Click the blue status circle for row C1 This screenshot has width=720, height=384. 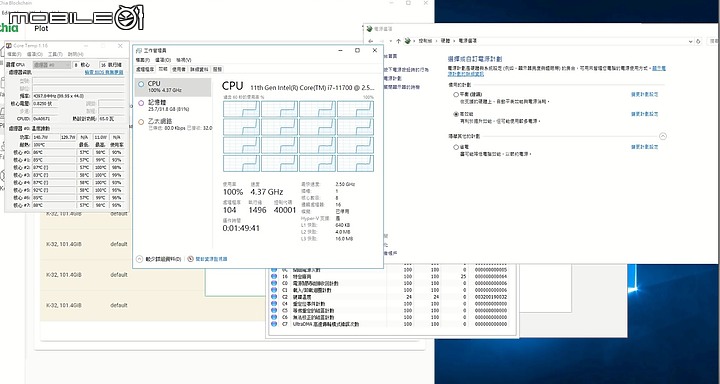[x=274, y=290]
